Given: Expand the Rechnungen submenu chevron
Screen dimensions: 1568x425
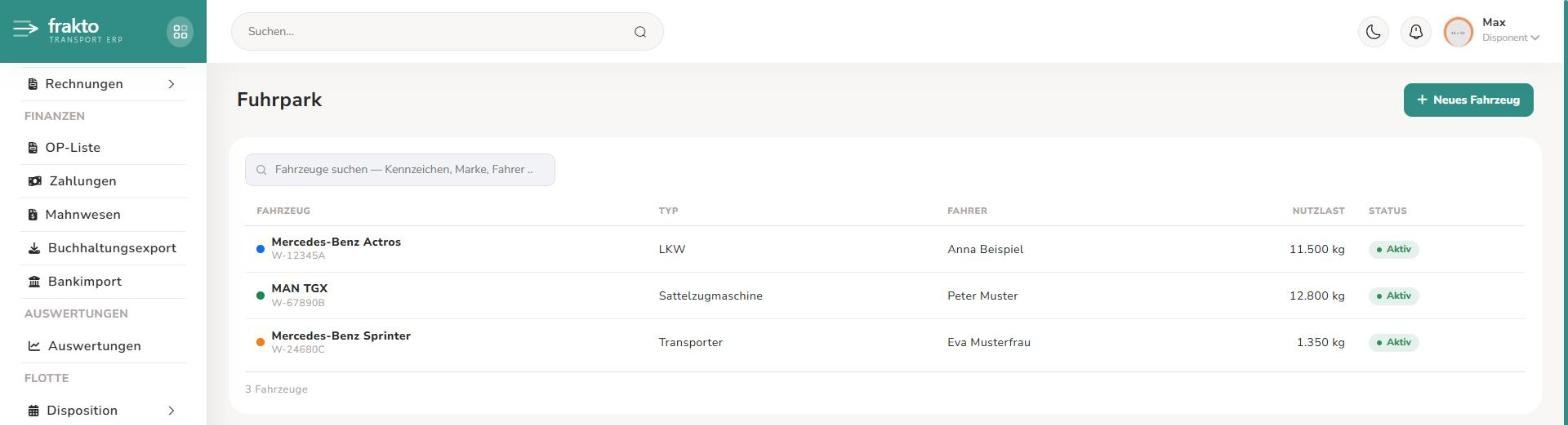Looking at the screenshot, I should click(x=171, y=84).
